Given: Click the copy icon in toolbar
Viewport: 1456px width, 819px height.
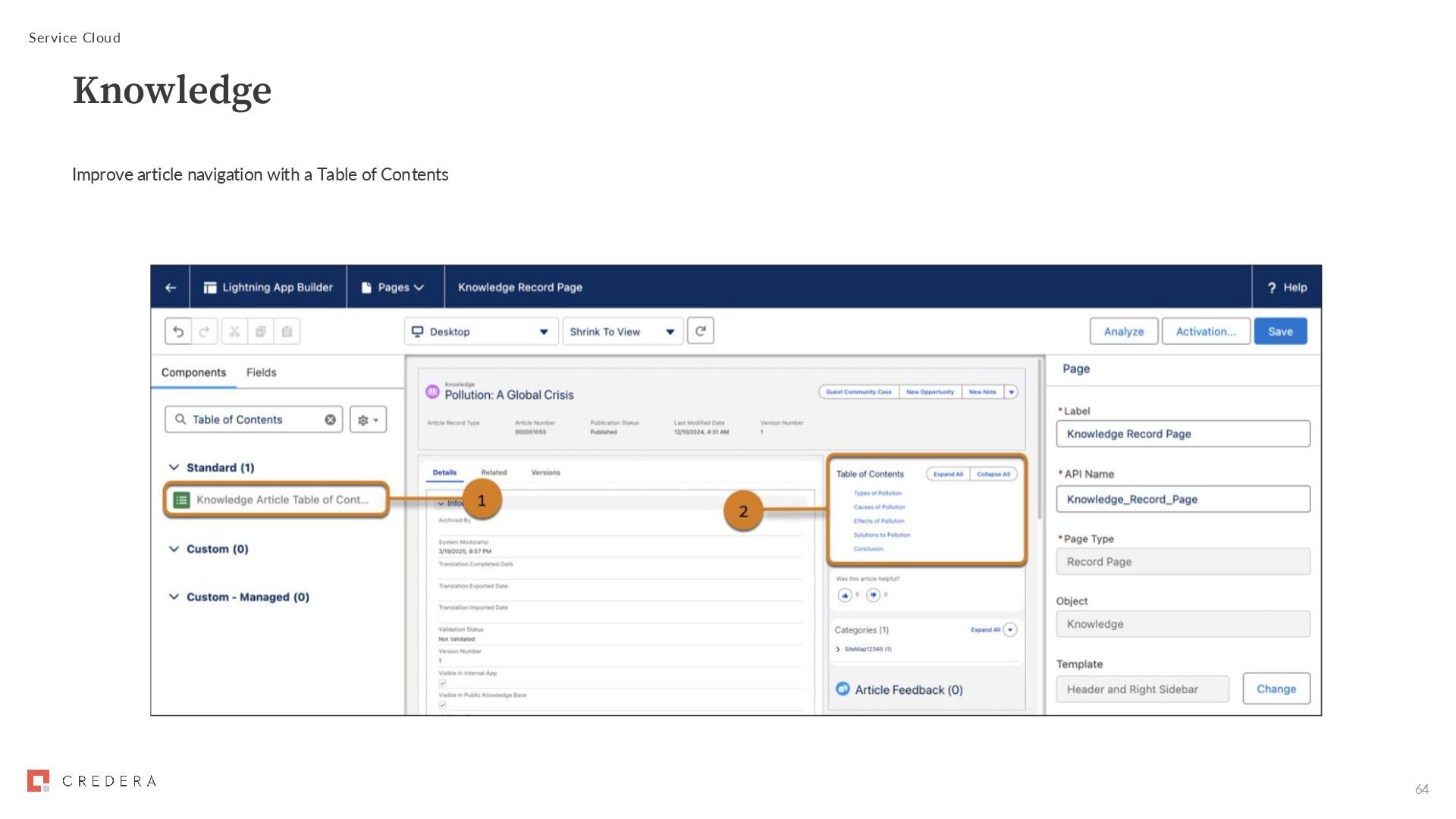Looking at the screenshot, I should (260, 331).
